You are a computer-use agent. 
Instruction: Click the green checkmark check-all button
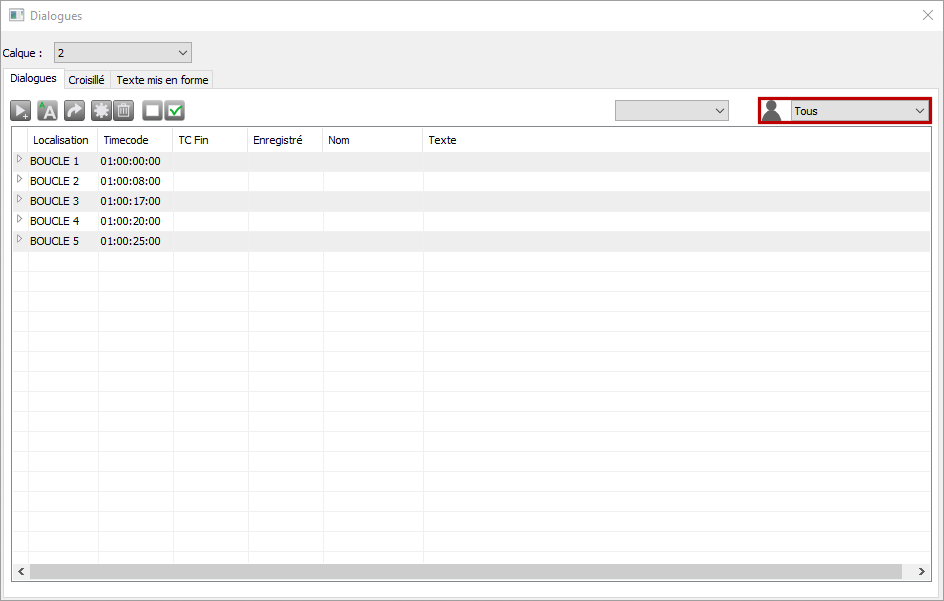pos(175,111)
